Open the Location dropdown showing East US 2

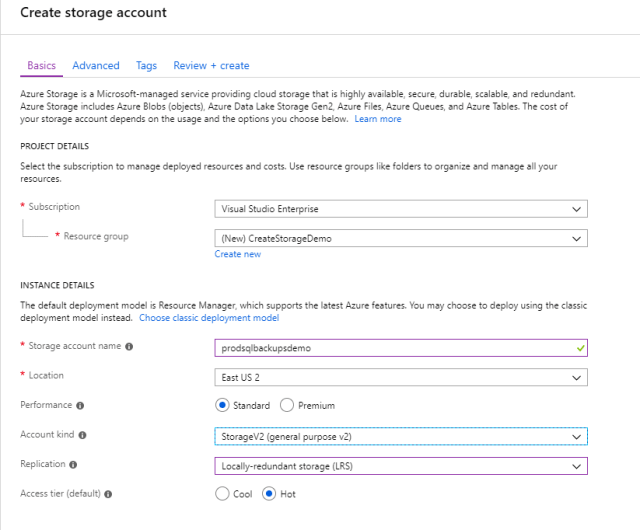coord(401,377)
